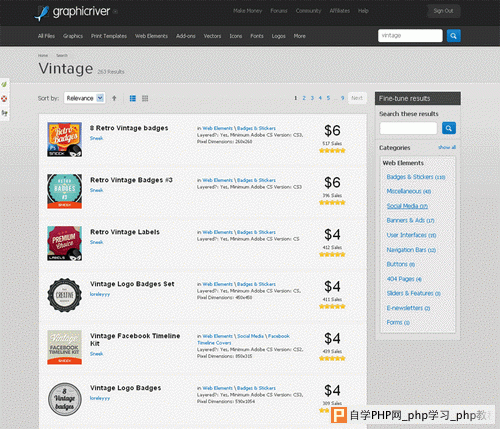Filter by Sliders & Features category
This screenshot has width=500, height=429.
tap(413, 293)
